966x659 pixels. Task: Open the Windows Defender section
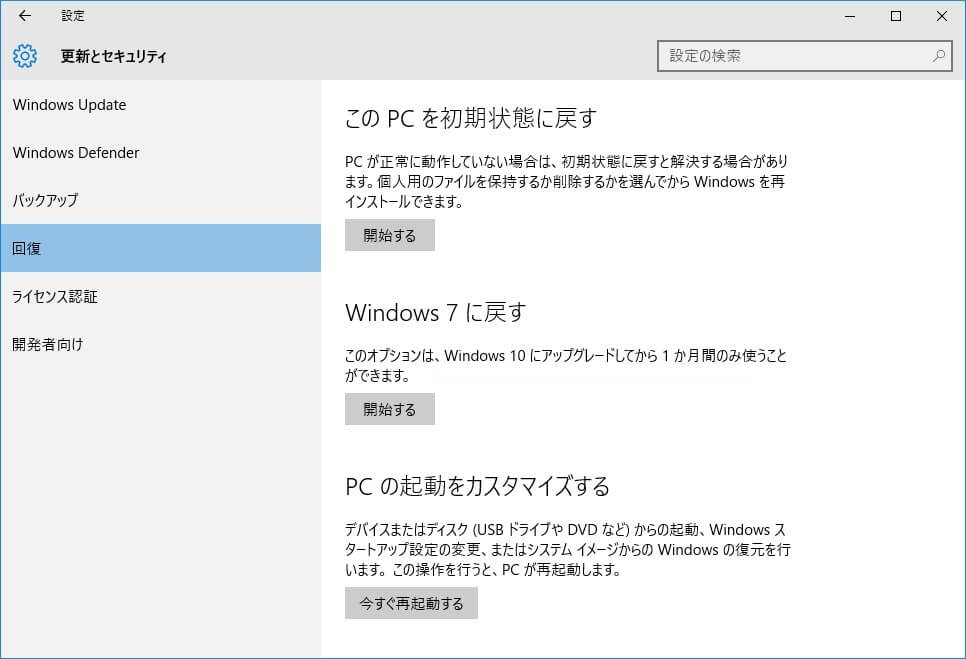click(76, 152)
